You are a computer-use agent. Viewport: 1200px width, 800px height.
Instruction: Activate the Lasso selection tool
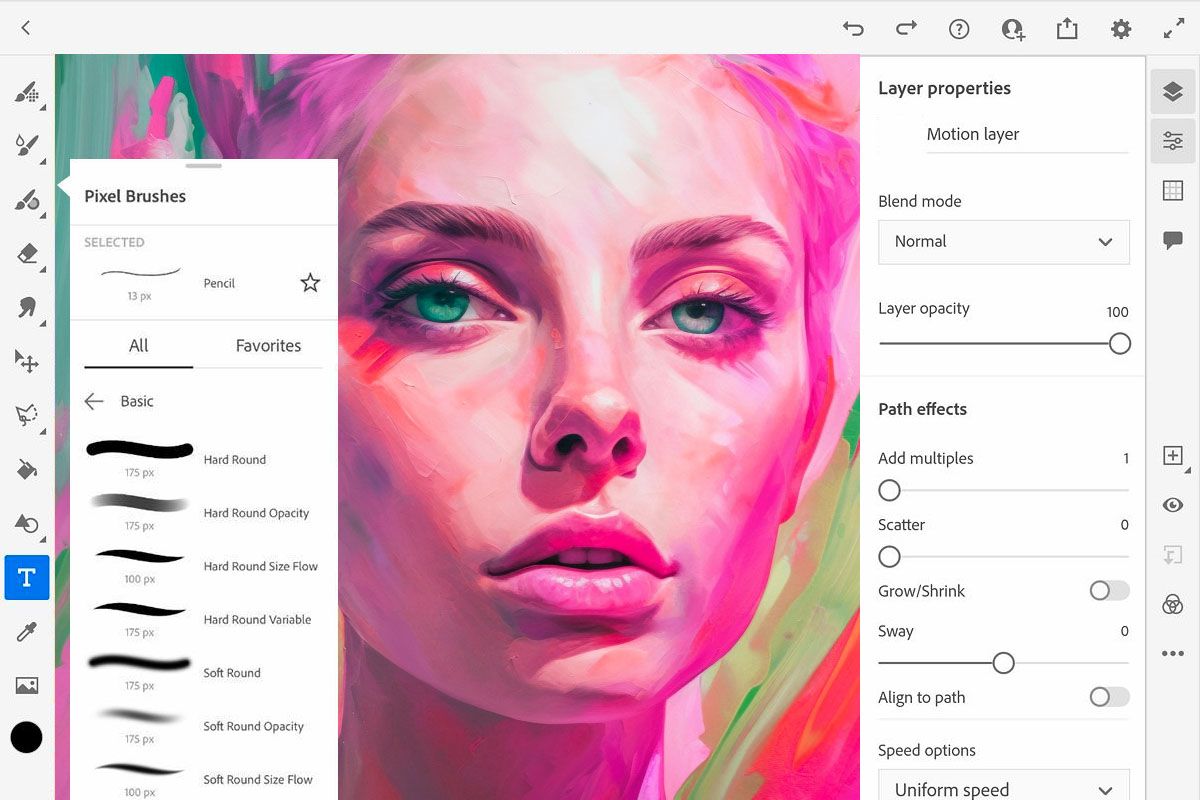point(26,415)
